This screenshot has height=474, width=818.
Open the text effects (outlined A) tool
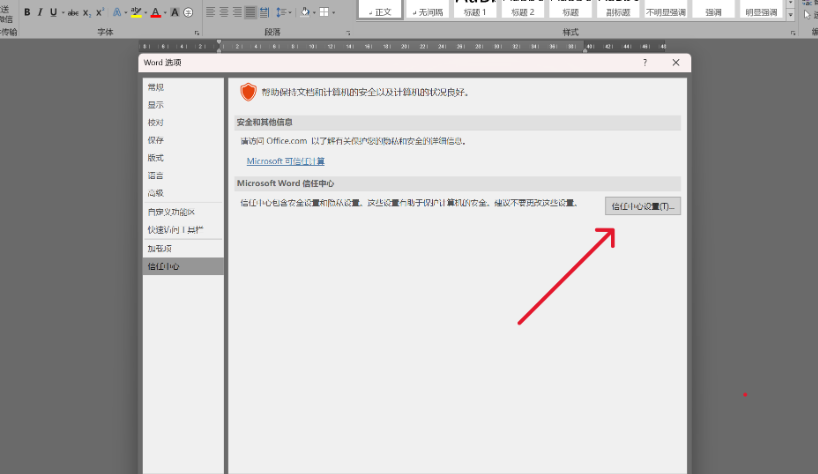(x=117, y=12)
